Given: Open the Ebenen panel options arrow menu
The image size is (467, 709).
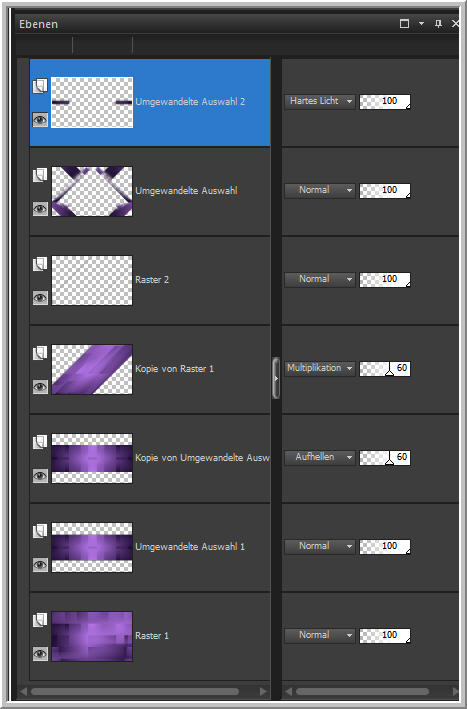Looking at the screenshot, I should pyautogui.click(x=421, y=24).
